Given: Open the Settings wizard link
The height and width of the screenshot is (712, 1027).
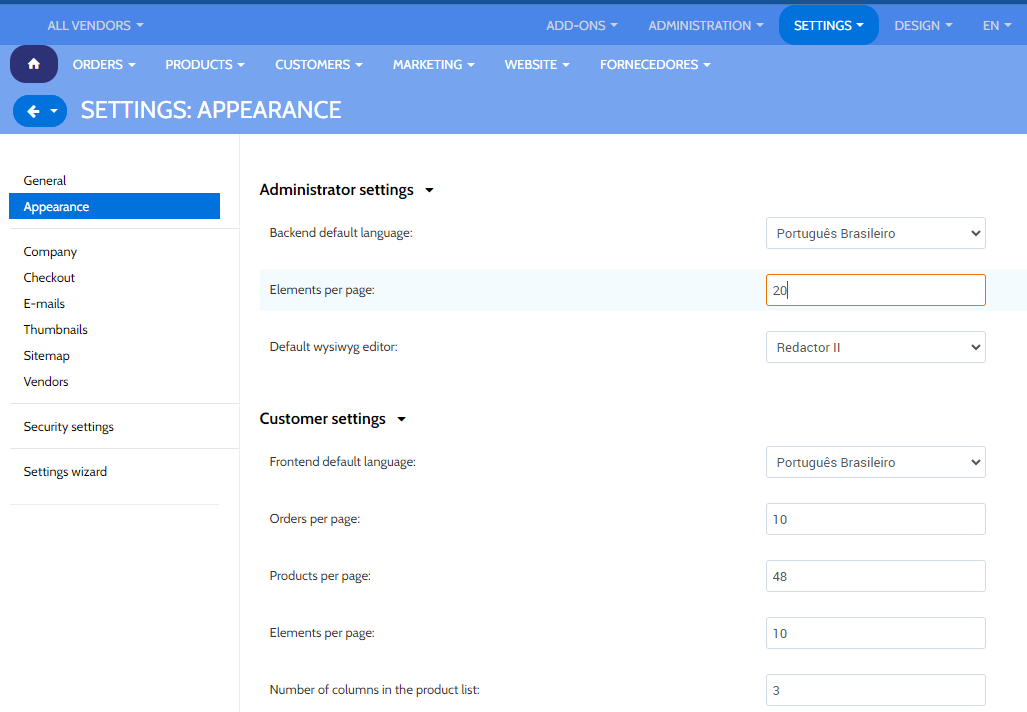Looking at the screenshot, I should pyautogui.click(x=65, y=472).
